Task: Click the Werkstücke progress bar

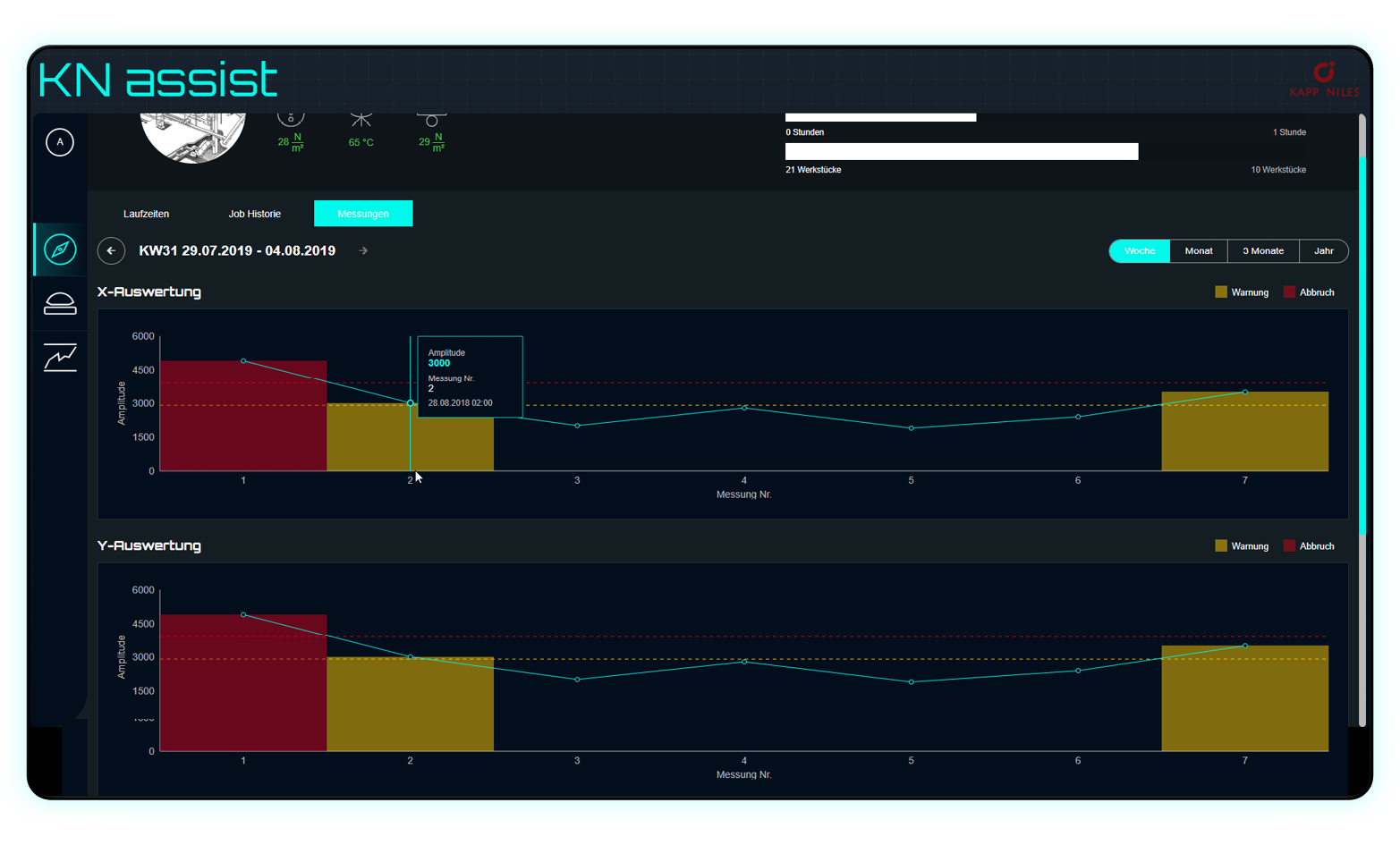Action: 962,152
